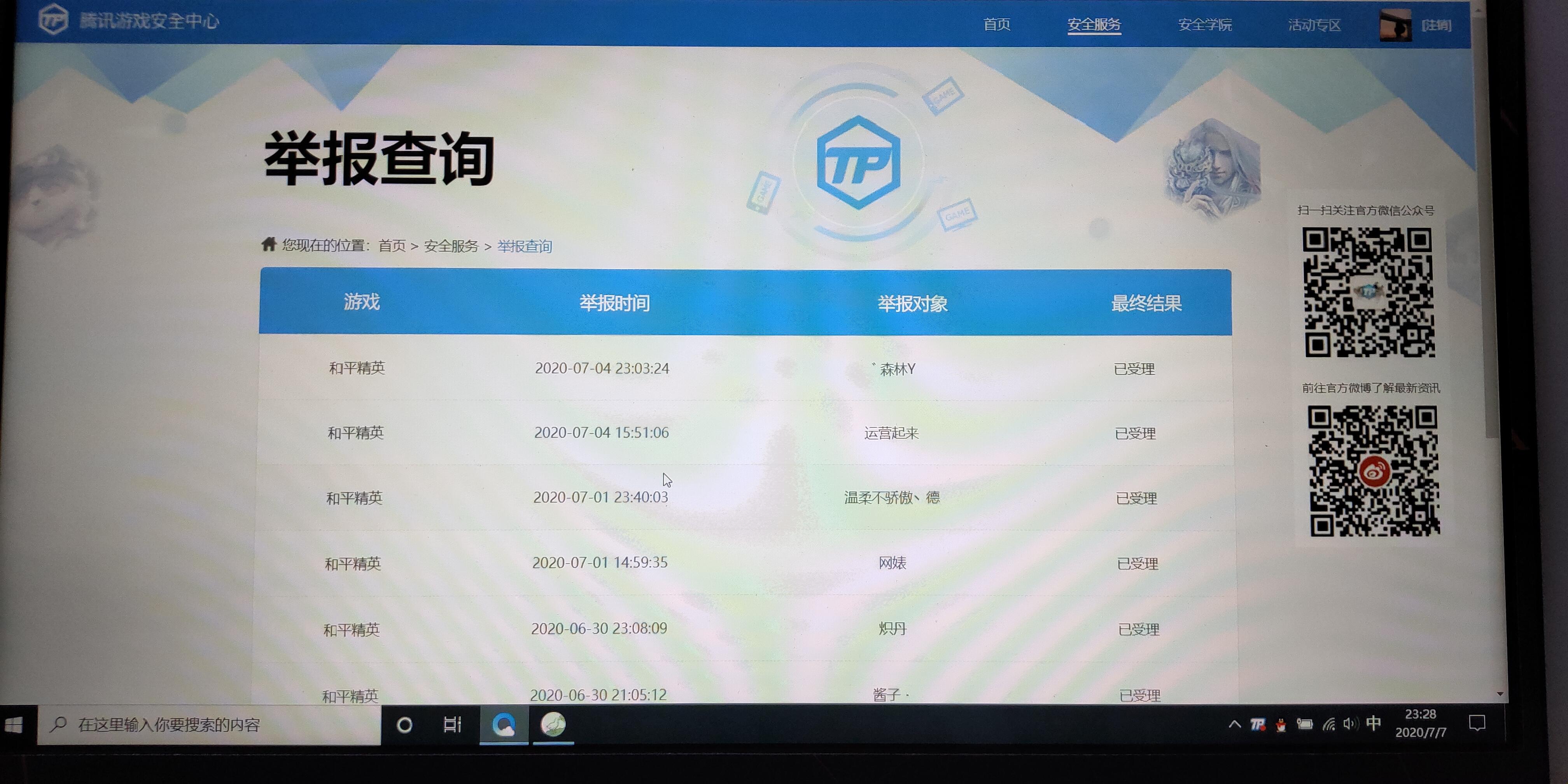Select the time 2020-06-30 23:08:09
The width and height of the screenshot is (1568, 784).
[x=599, y=628]
